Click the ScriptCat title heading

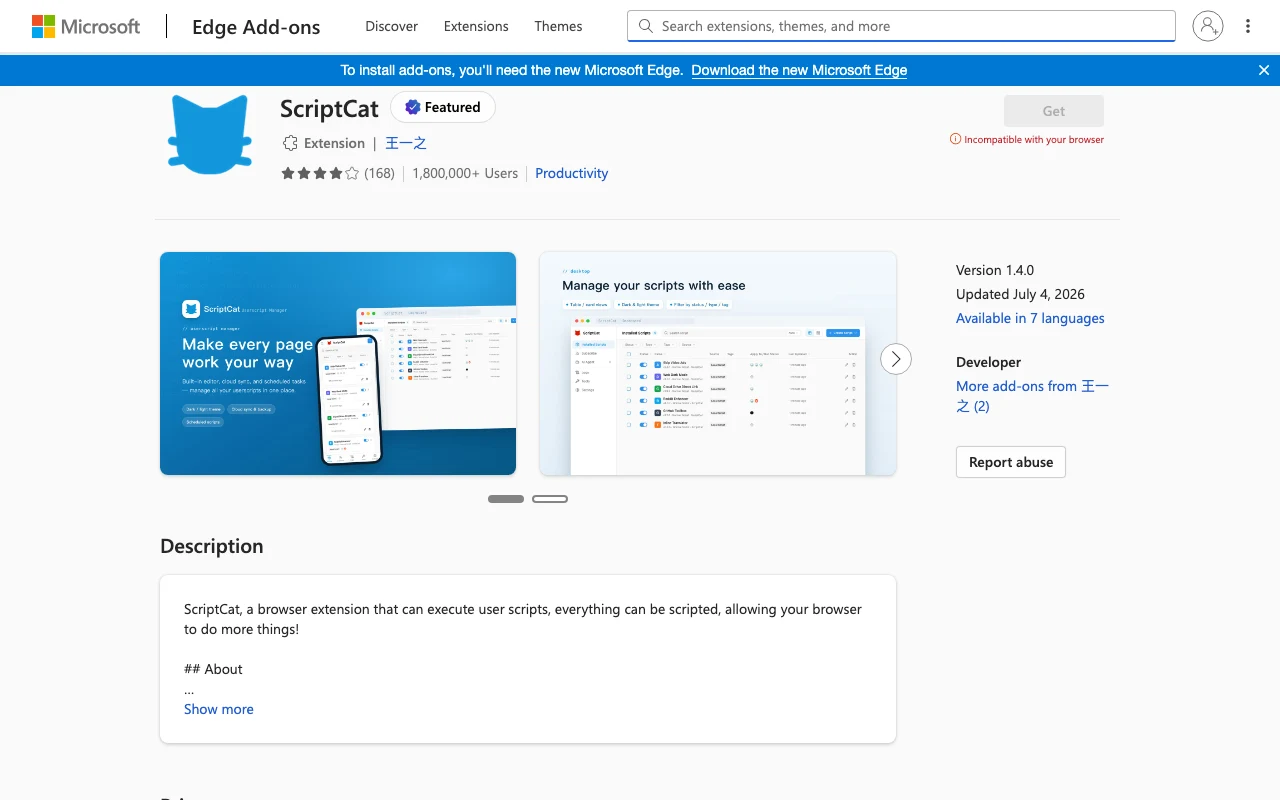[329, 108]
